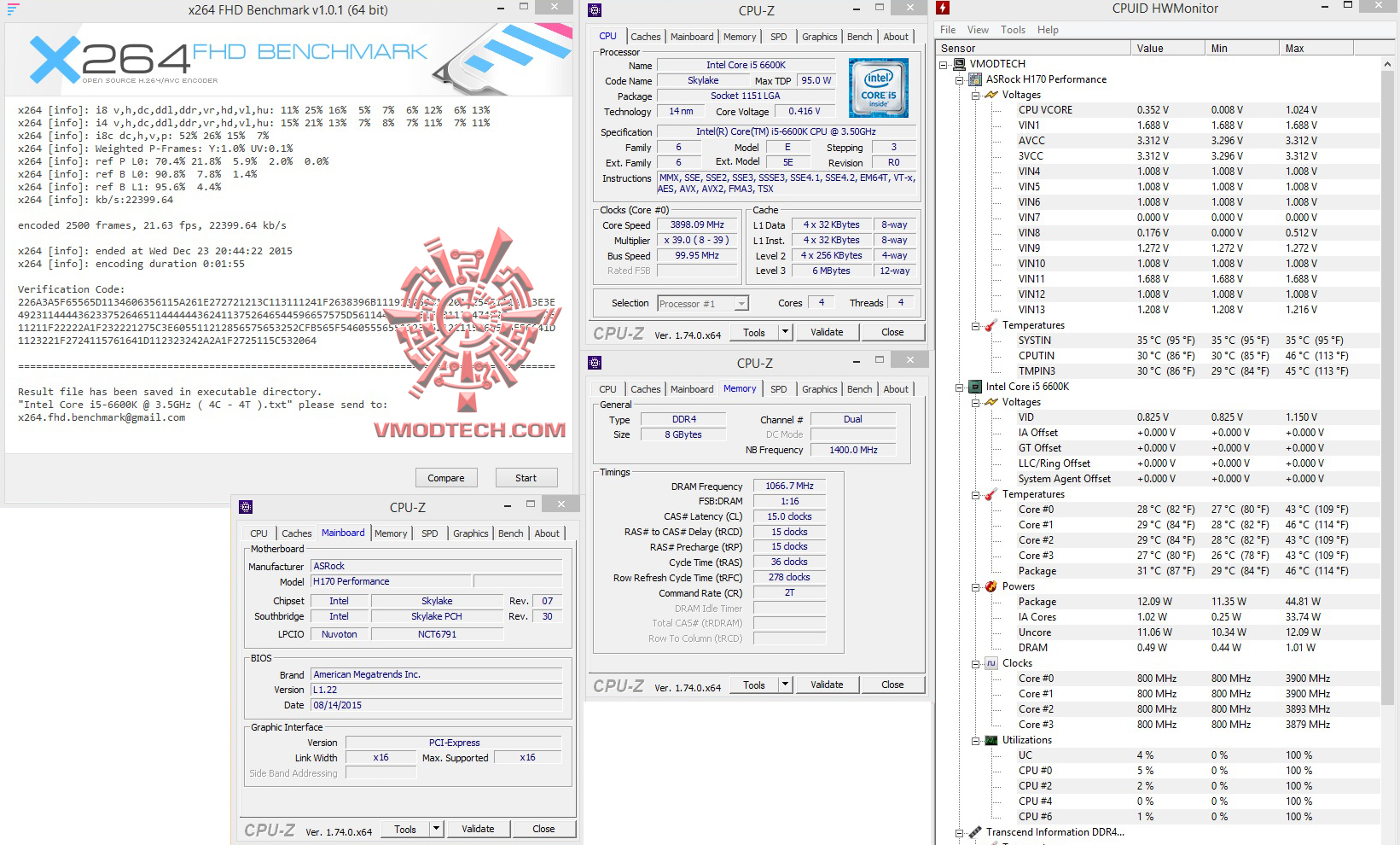The height and width of the screenshot is (845, 1400).
Task: Open the Tools menu in HWMonitor
Action: [x=1014, y=30]
